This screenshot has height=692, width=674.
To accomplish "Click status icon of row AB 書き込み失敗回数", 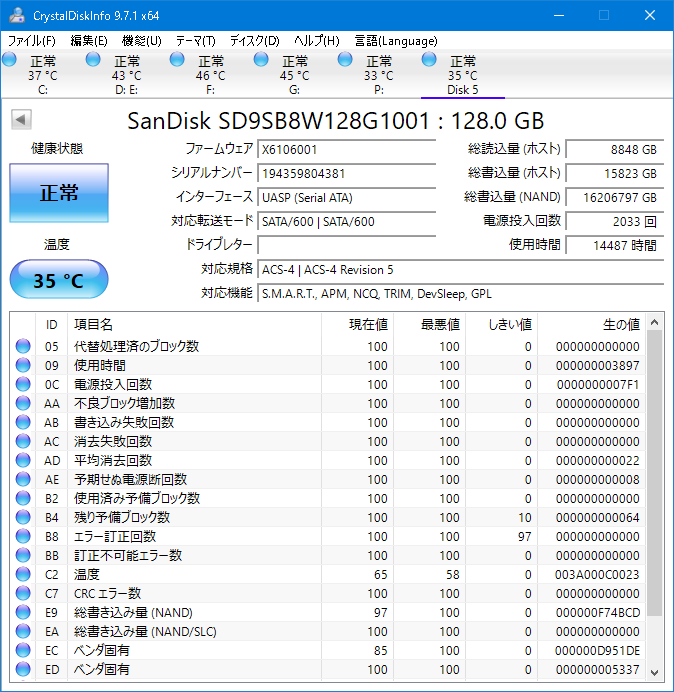I will pos(23,422).
